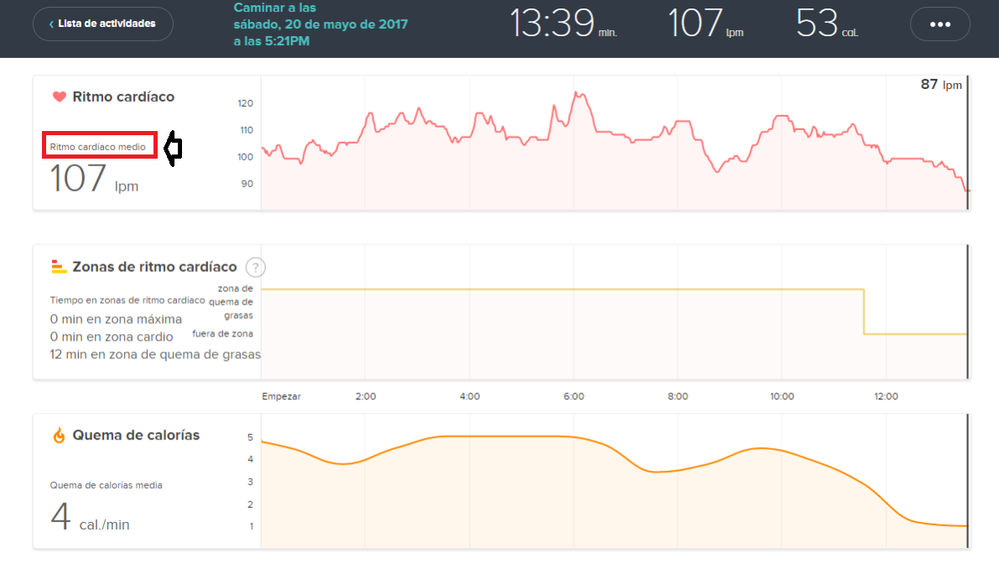
Task: Click the 8:00 time axis label
Action: coord(678,396)
